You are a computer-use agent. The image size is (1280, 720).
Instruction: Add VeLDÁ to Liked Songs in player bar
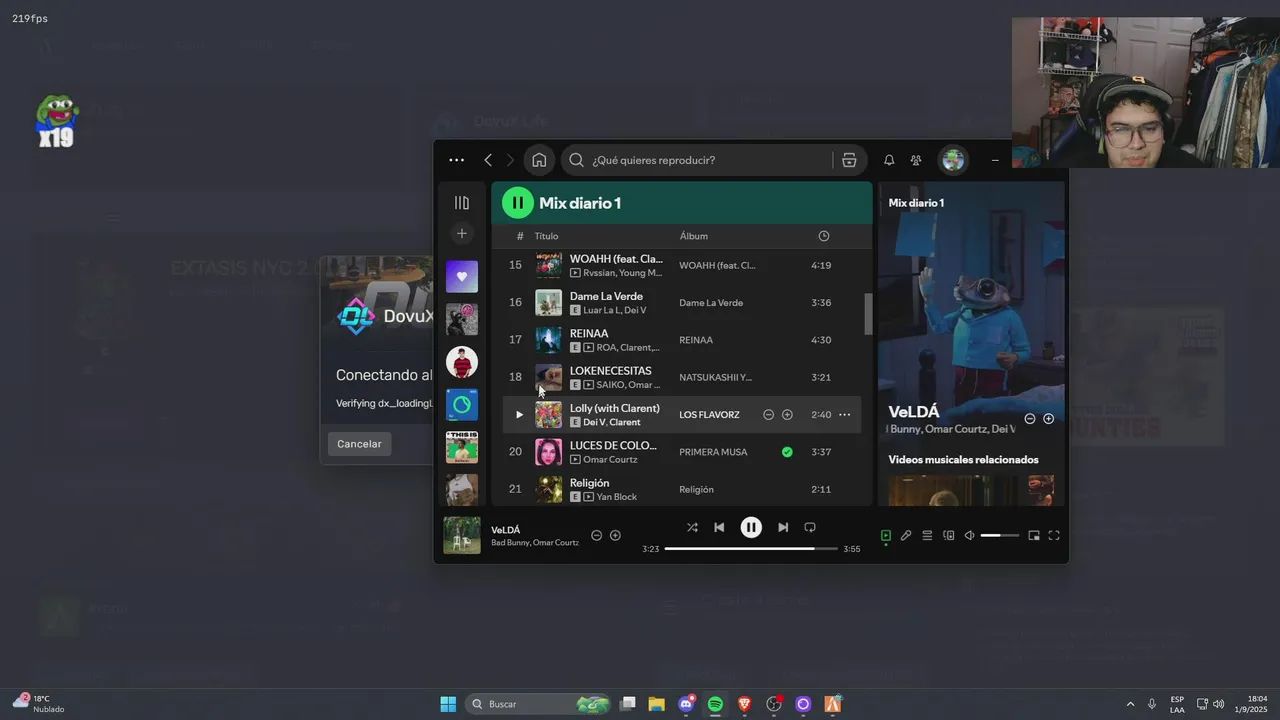[615, 535]
